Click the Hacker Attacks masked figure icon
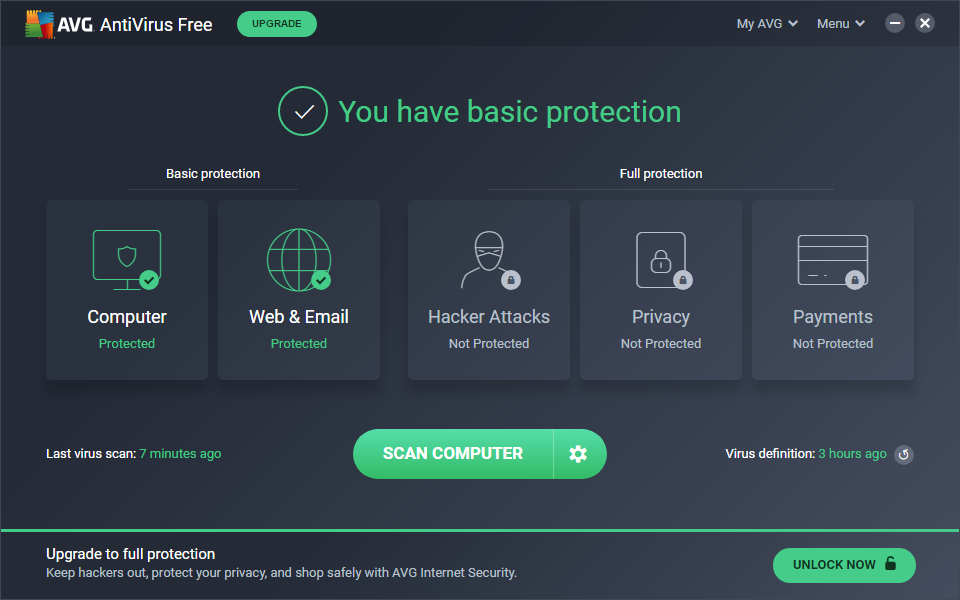This screenshot has height=600, width=960. tap(488, 259)
